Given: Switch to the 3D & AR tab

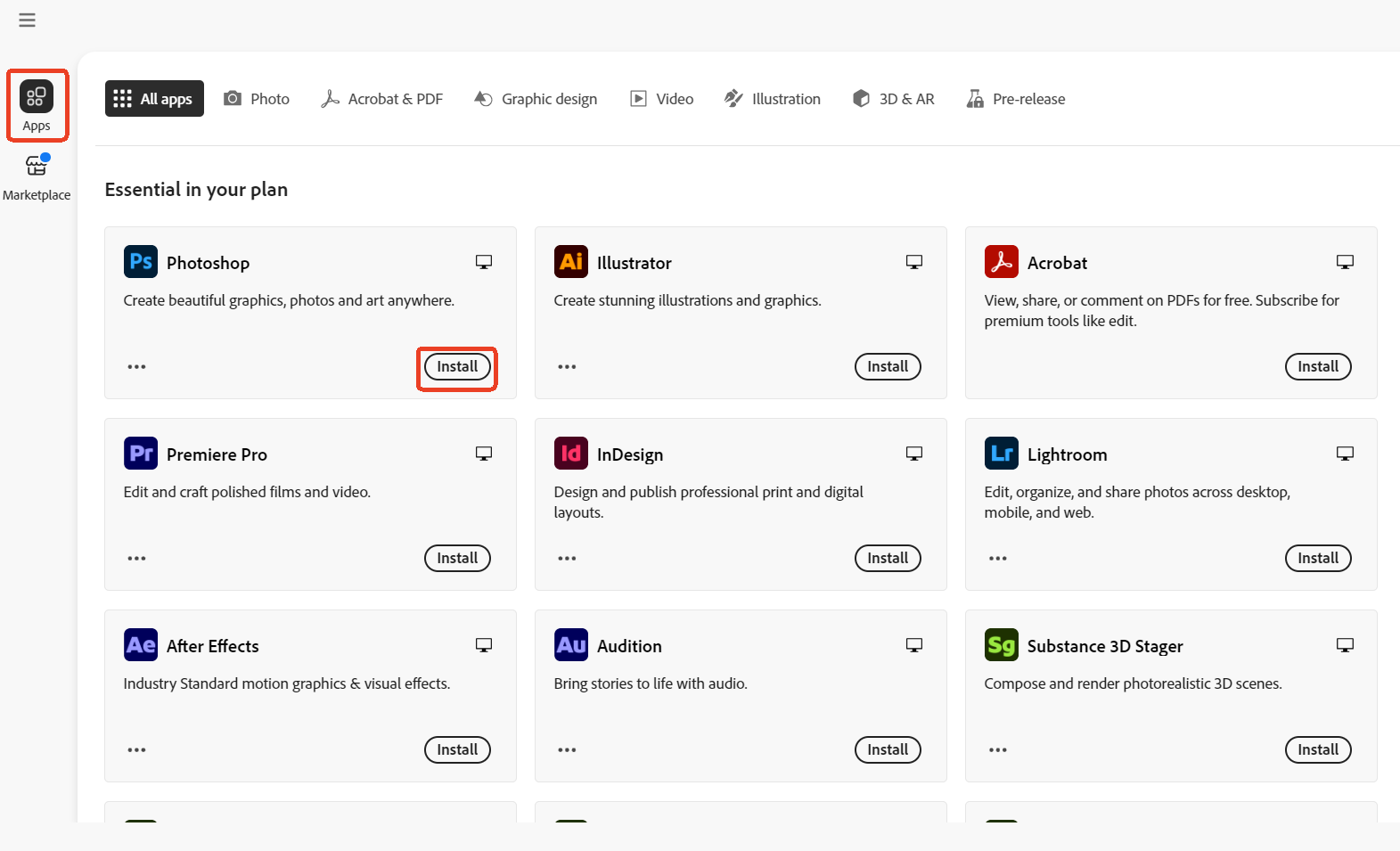Looking at the screenshot, I should [x=894, y=99].
